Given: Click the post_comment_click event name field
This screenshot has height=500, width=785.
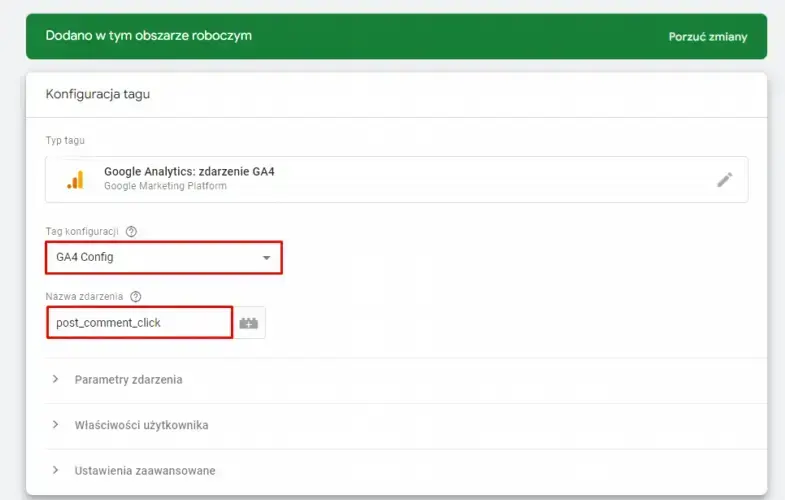Looking at the screenshot, I should click(139, 323).
